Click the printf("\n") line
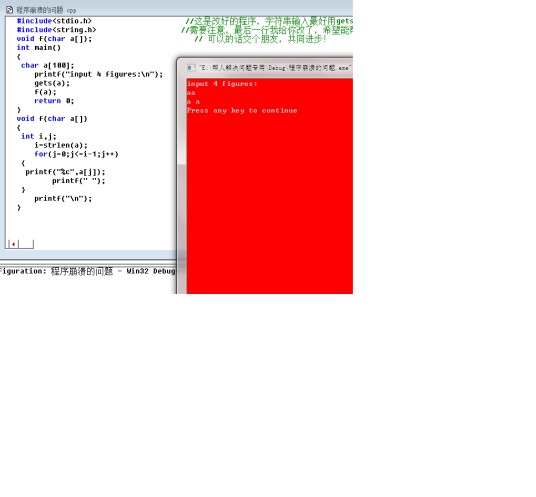 63,199
